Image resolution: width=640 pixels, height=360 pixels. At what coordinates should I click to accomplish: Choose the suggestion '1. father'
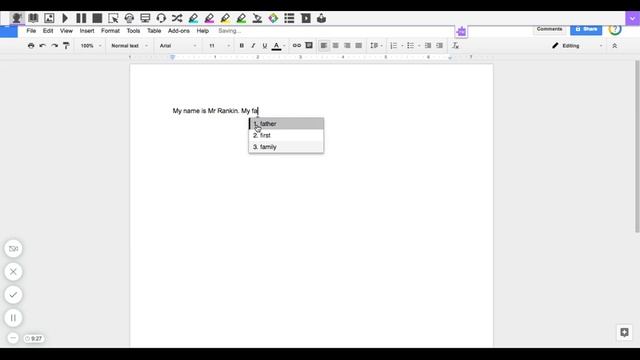click(x=286, y=124)
